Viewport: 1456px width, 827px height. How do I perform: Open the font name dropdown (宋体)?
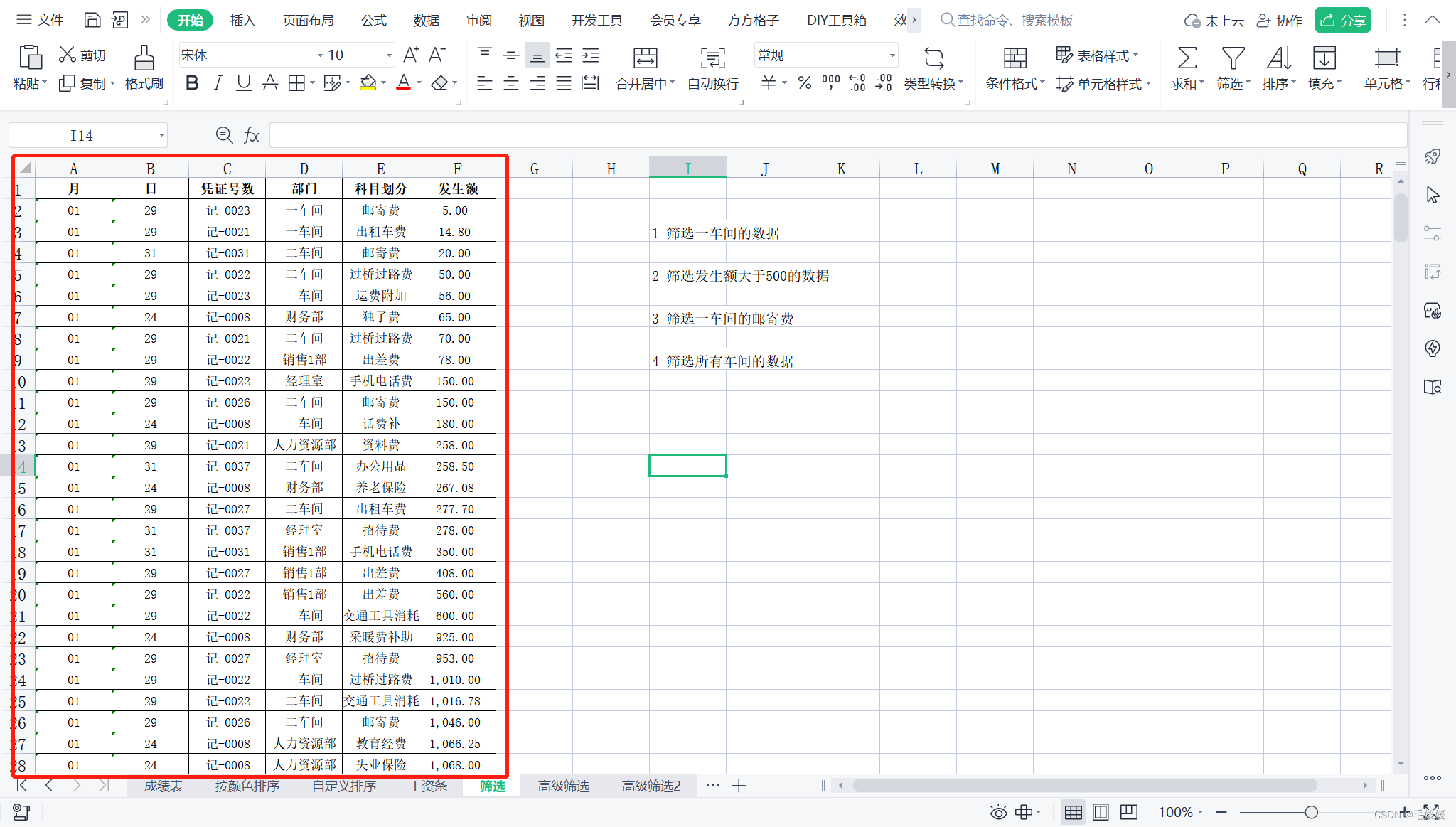[x=319, y=55]
